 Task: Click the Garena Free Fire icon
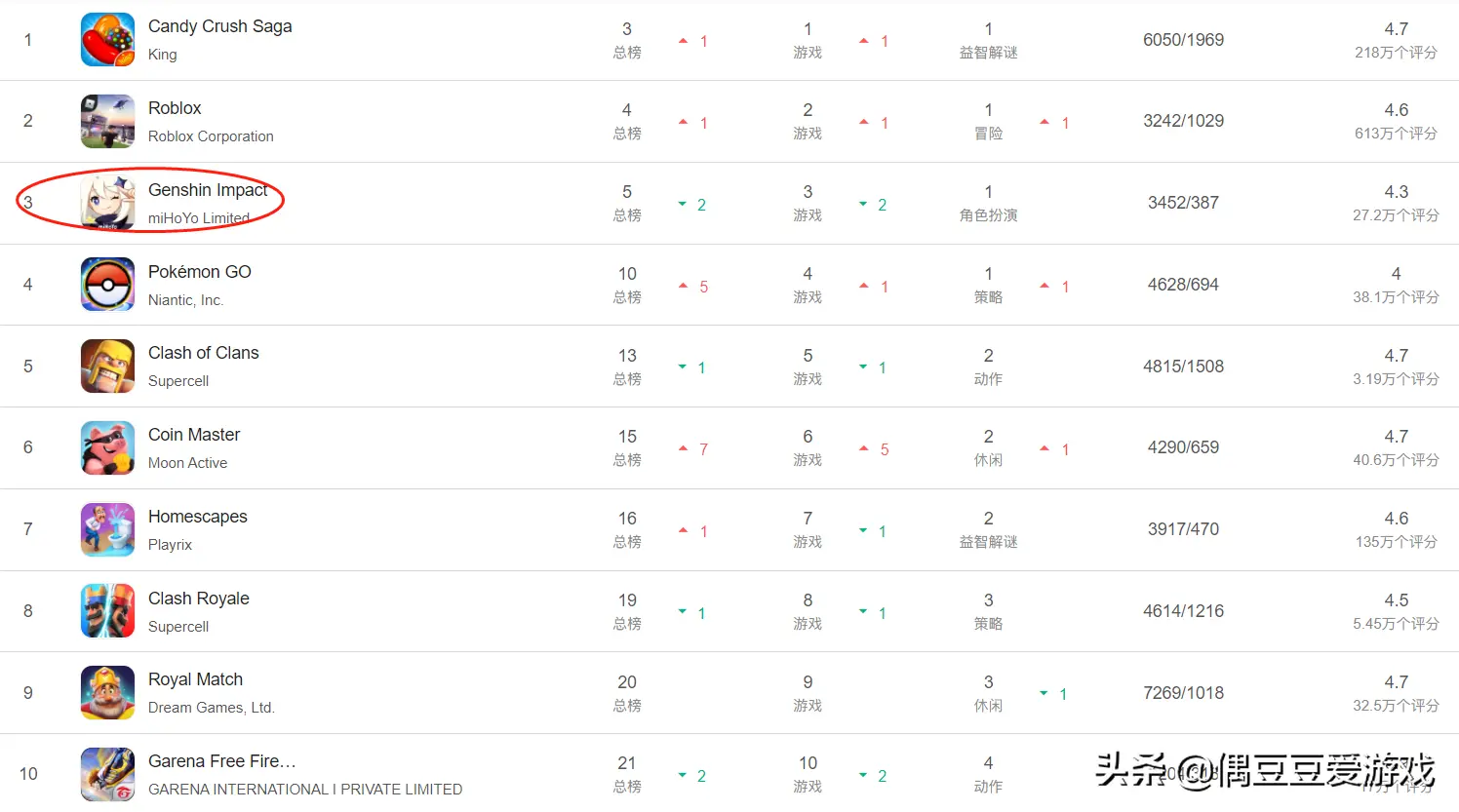pos(107,774)
